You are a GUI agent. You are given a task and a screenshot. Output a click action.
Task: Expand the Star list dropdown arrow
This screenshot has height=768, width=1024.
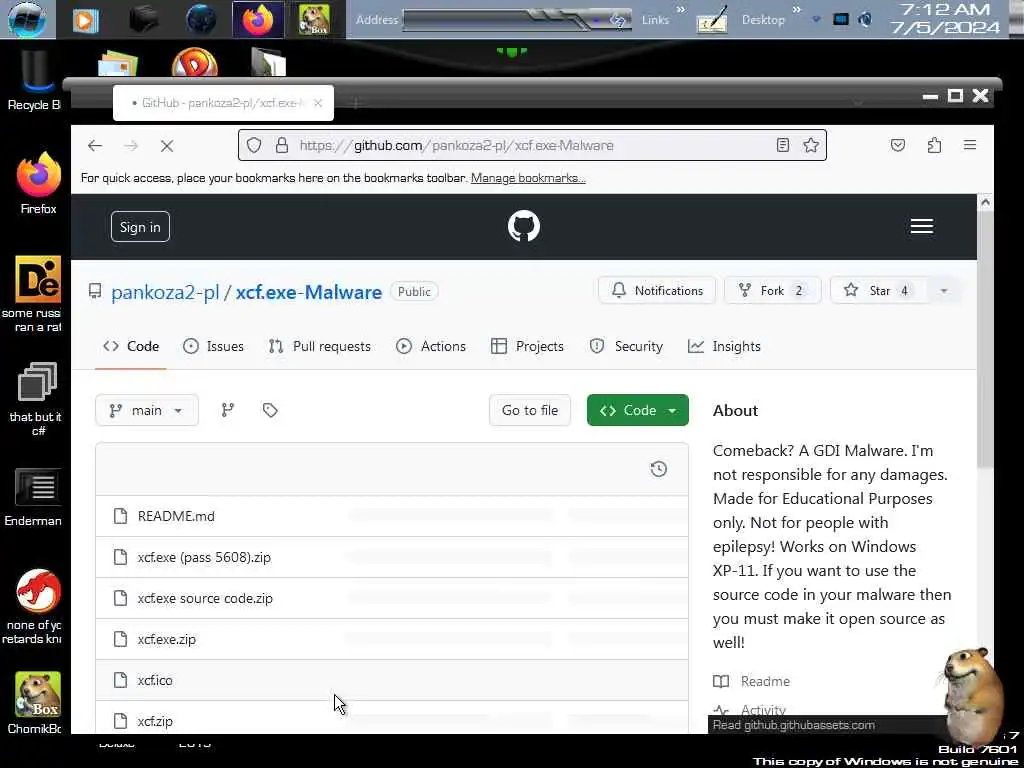coord(943,291)
